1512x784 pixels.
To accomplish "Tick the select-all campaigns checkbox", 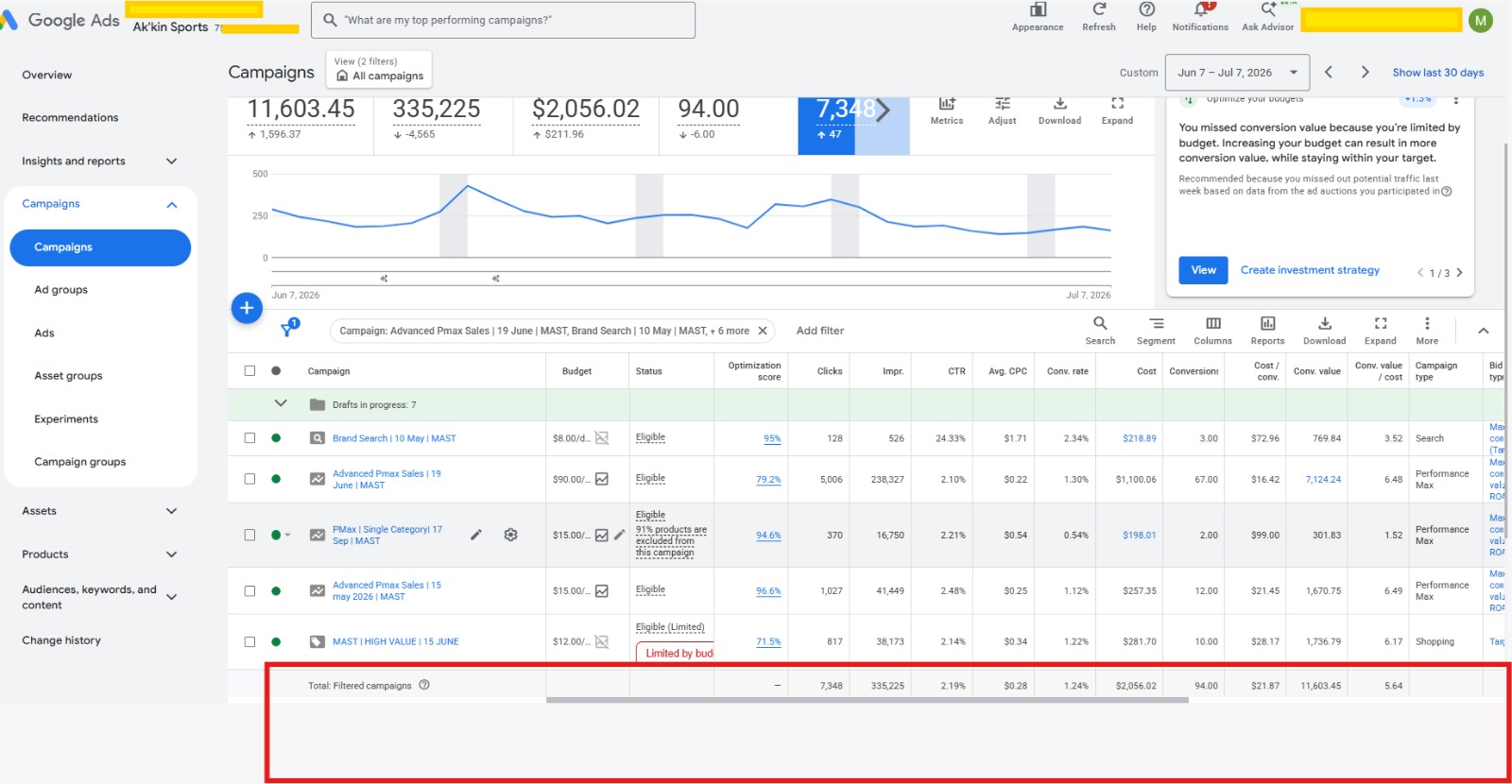I will pyautogui.click(x=249, y=371).
